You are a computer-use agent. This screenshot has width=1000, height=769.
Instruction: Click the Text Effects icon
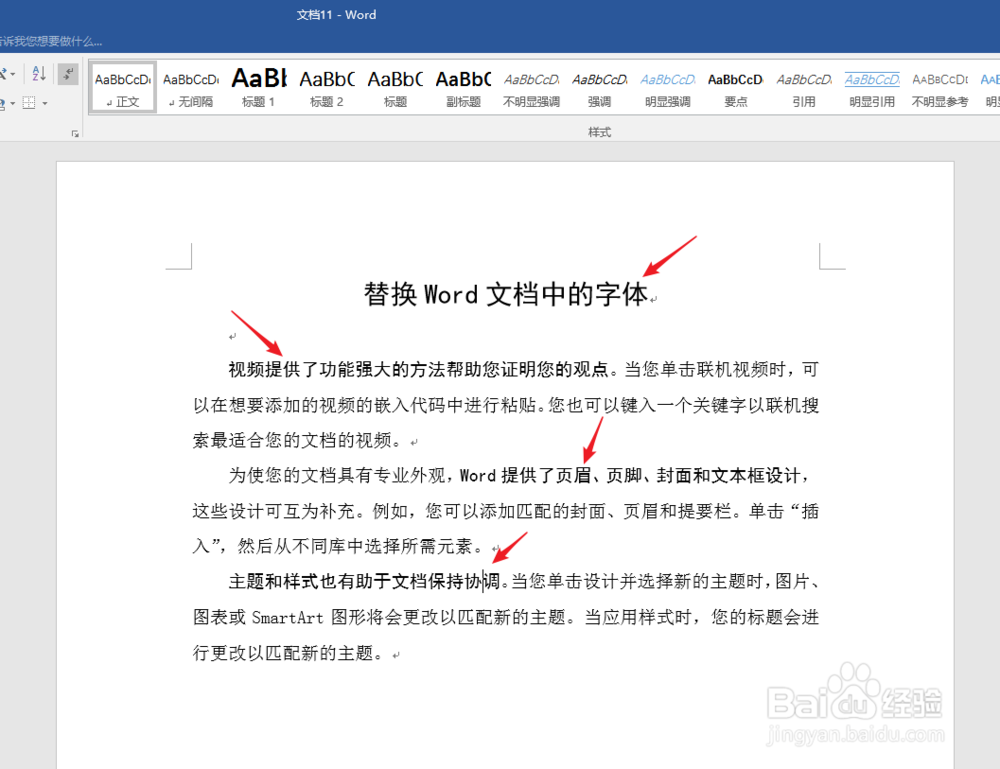pos(4,73)
